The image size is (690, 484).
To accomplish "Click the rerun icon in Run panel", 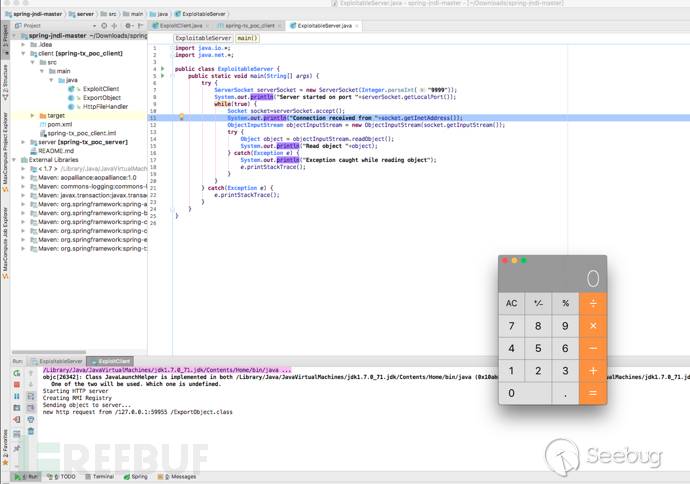I will coord(17,372).
